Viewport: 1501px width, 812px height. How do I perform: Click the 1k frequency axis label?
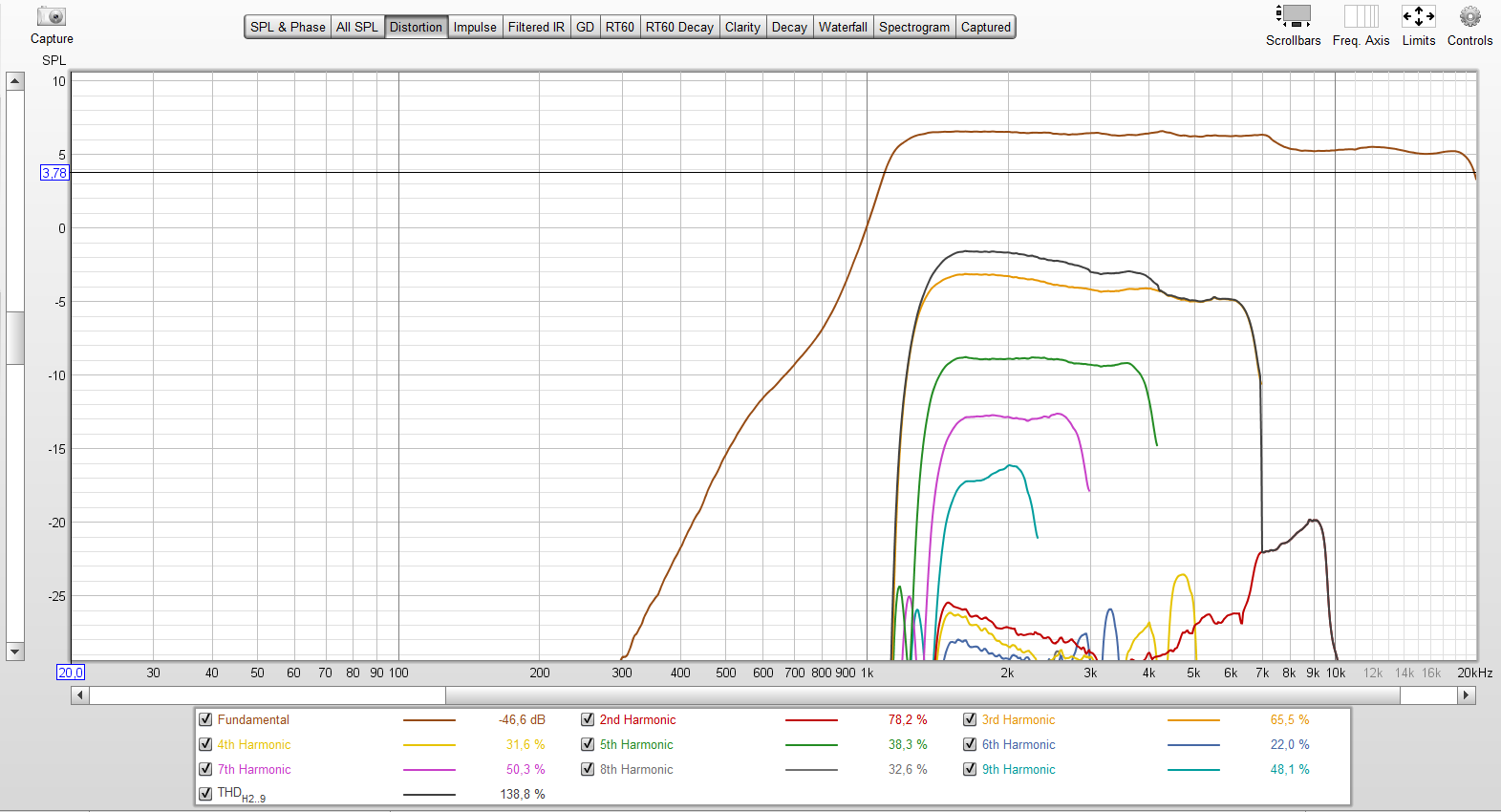(867, 673)
